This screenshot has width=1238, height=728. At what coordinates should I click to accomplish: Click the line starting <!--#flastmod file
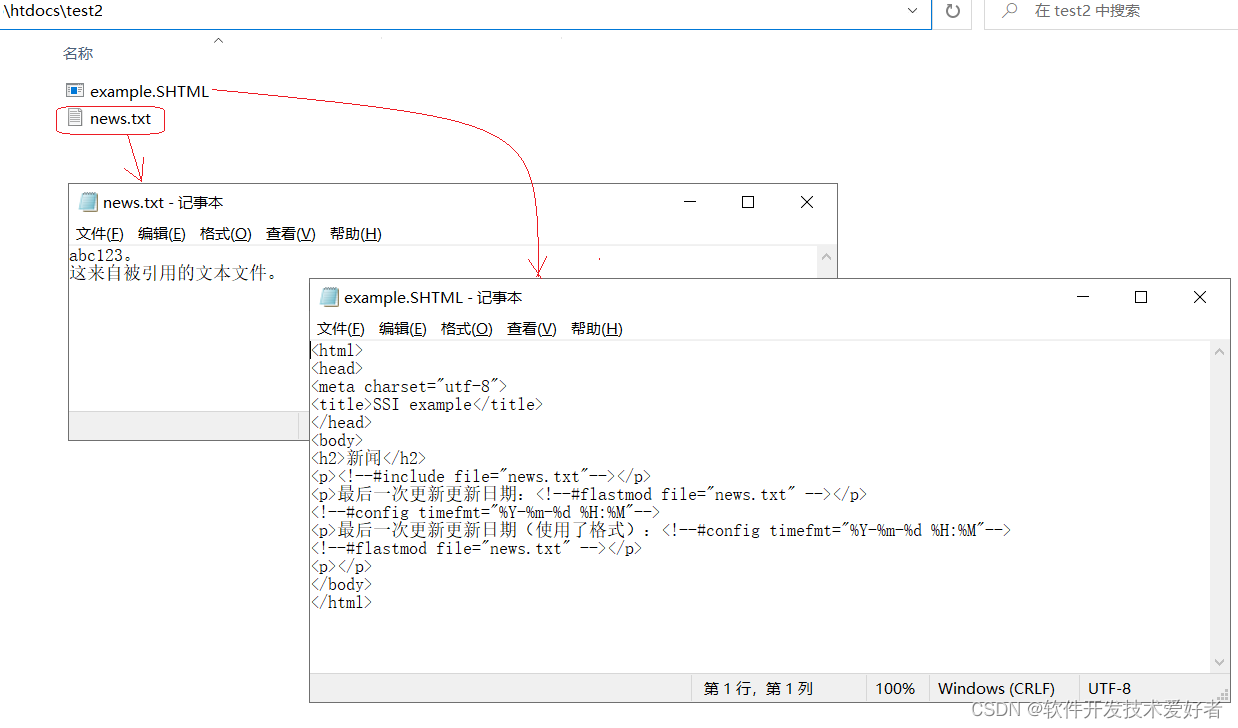(x=476, y=549)
